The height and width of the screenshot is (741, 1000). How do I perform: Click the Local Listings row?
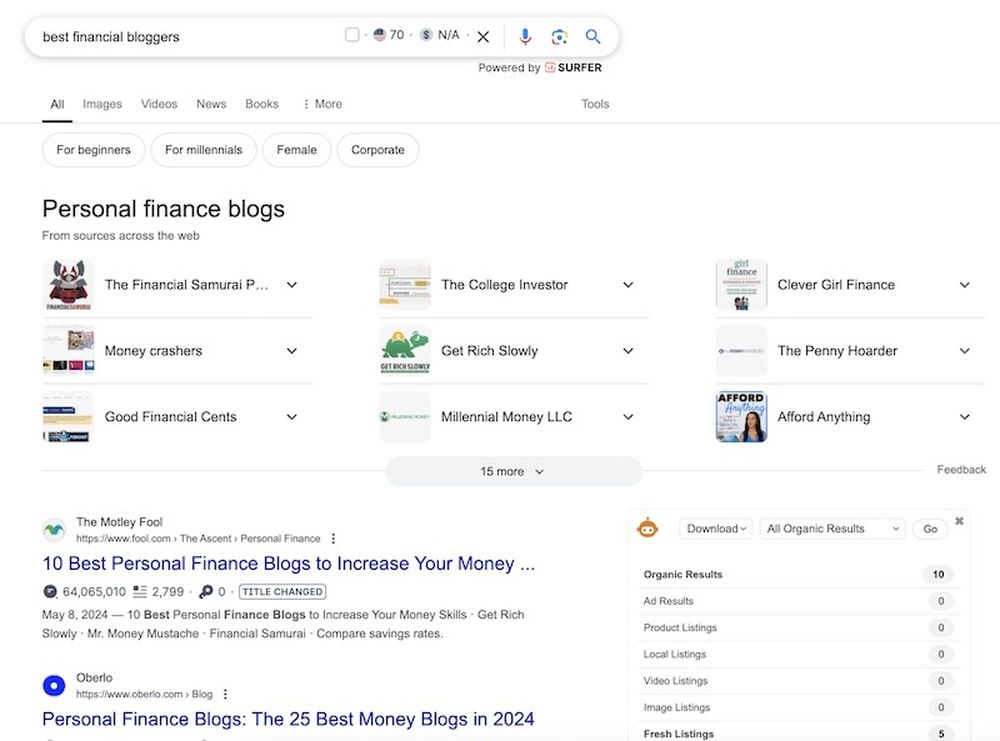coord(798,654)
